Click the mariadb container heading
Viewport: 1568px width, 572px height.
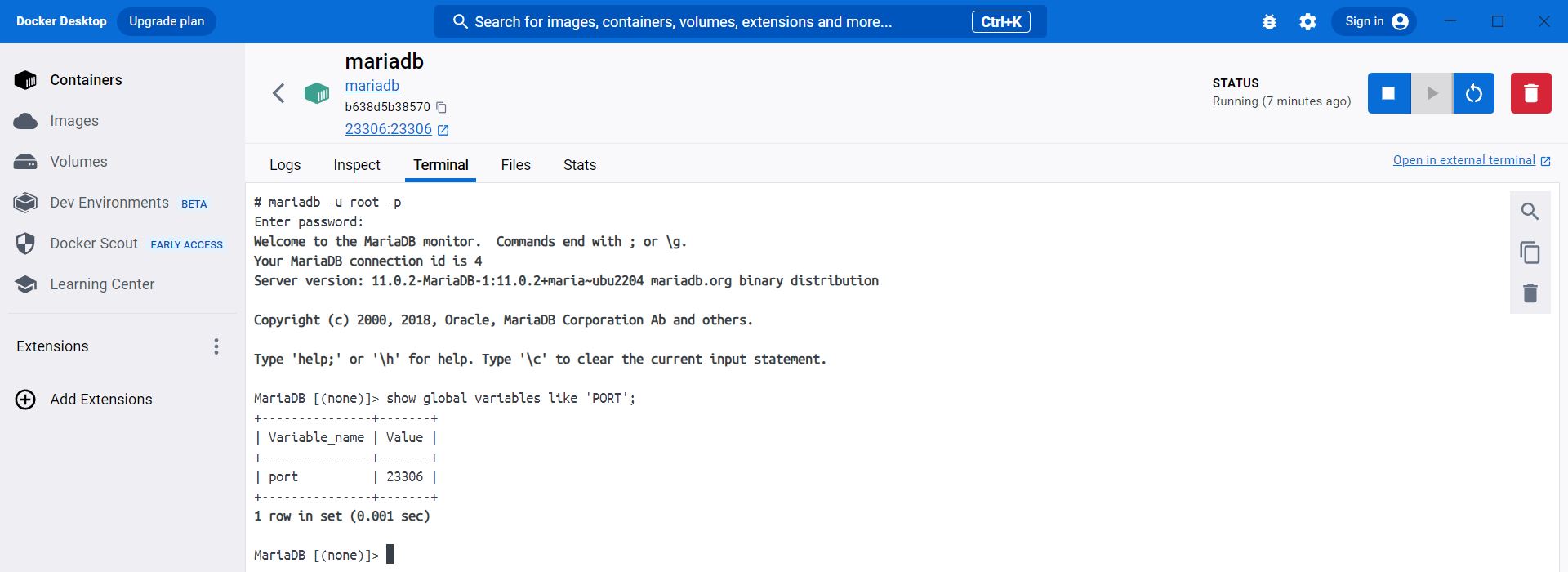[384, 61]
